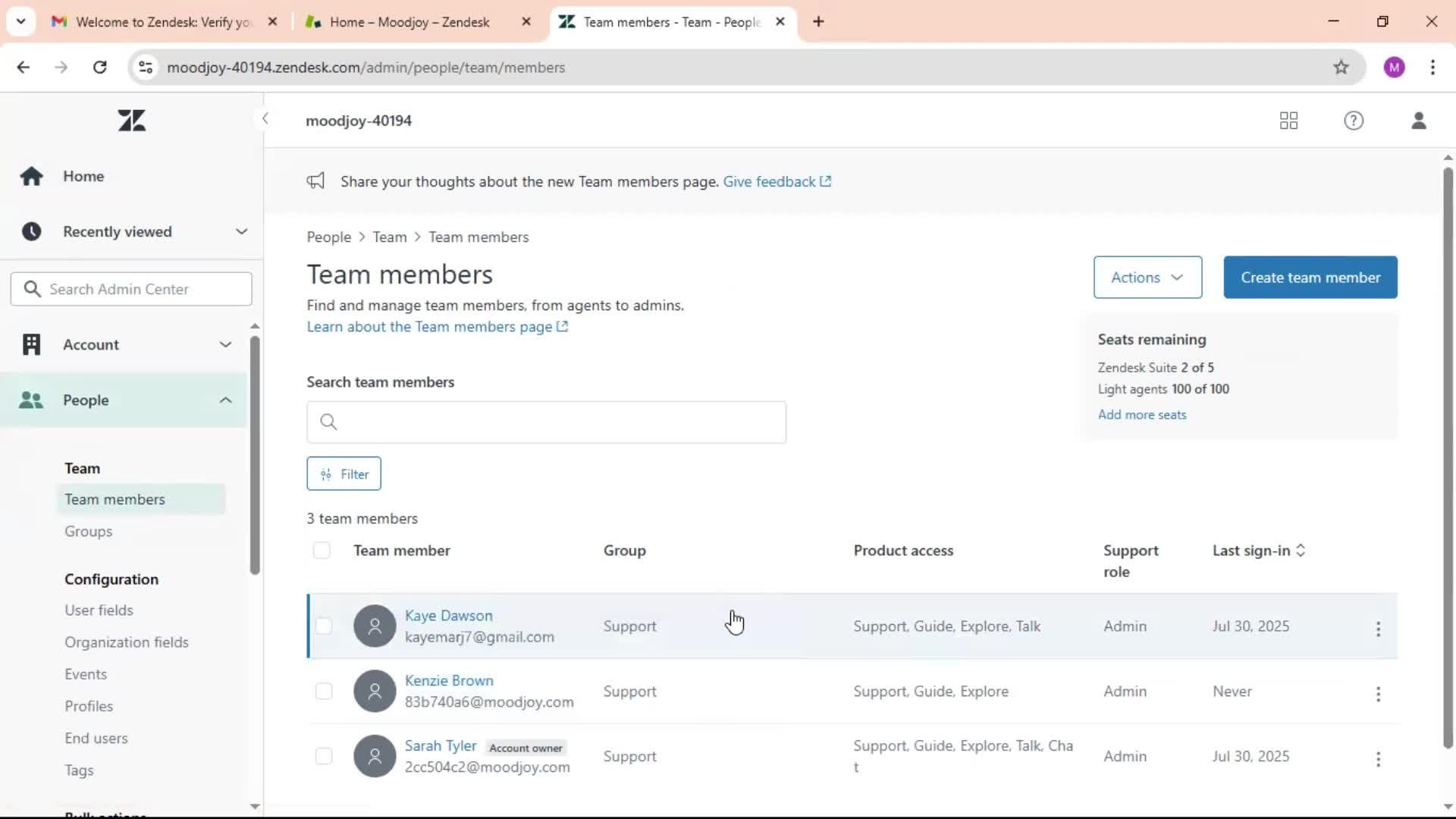Click the megaphone announcement icon
The image size is (1456, 819).
click(x=315, y=181)
